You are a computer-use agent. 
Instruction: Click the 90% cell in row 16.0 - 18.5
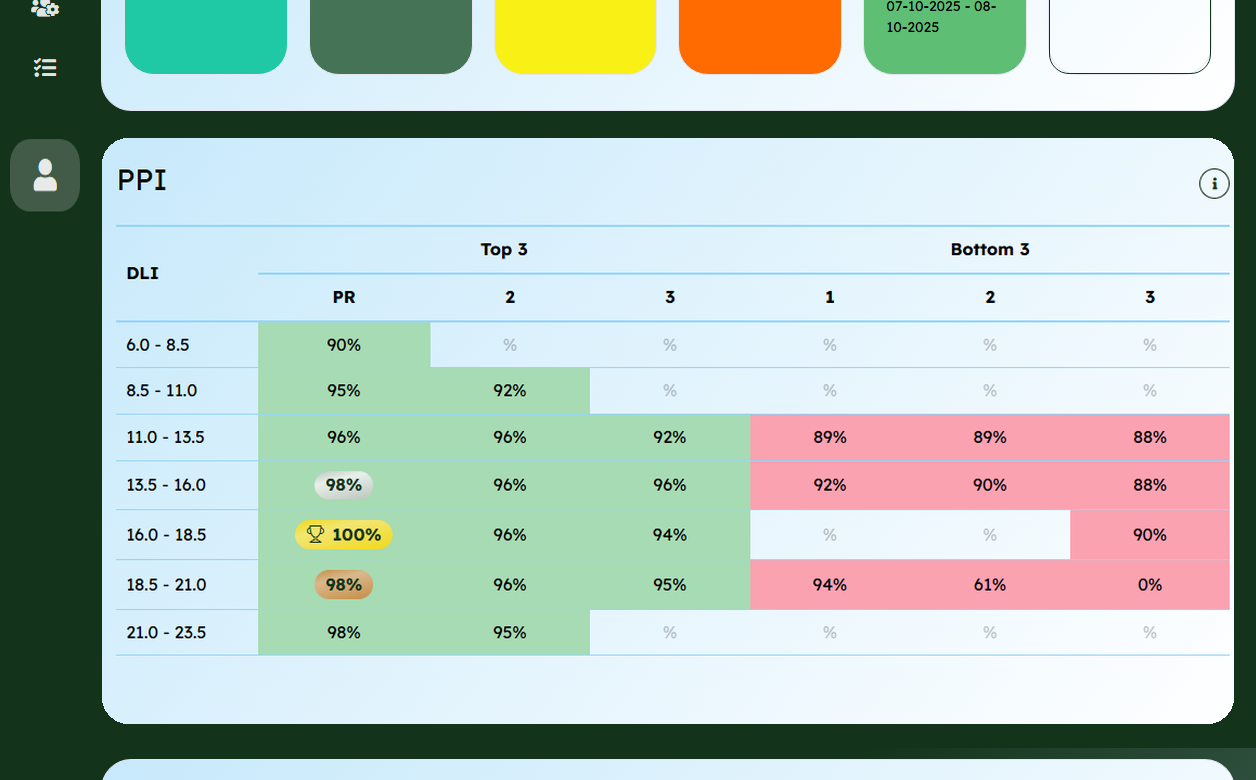click(x=1150, y=535)
